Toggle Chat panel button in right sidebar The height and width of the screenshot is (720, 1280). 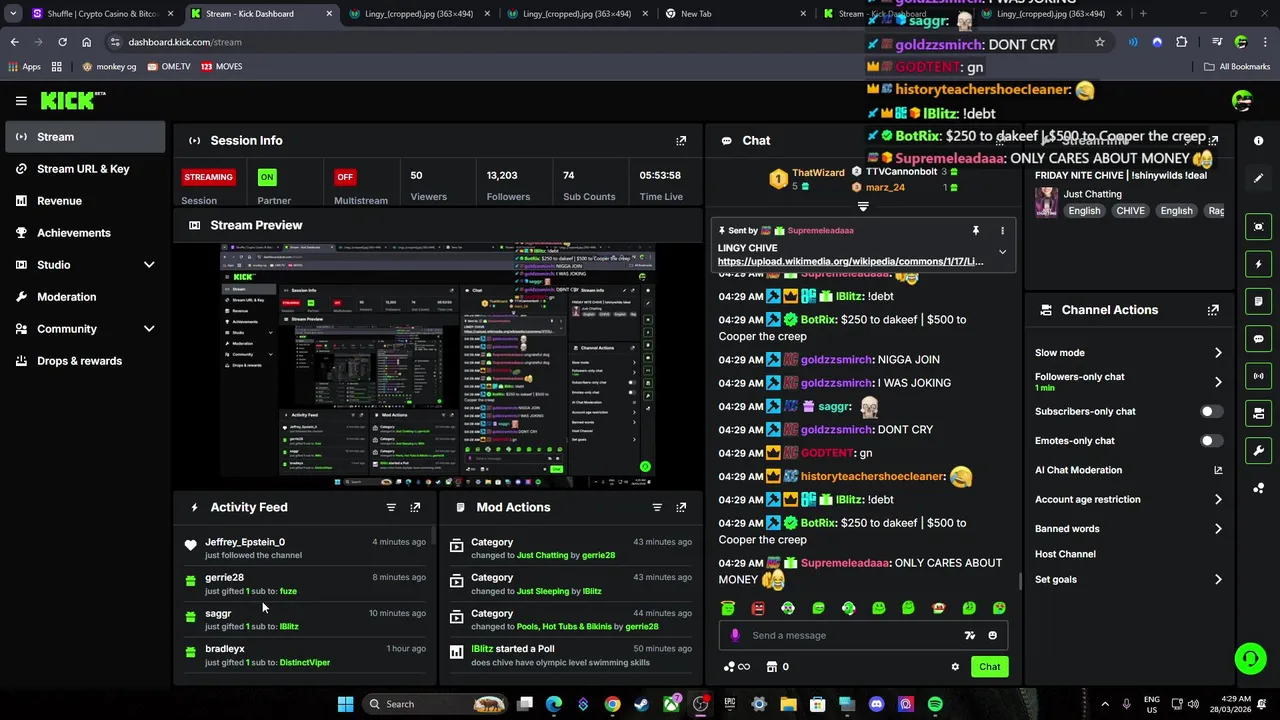(x=1259, y=339)
